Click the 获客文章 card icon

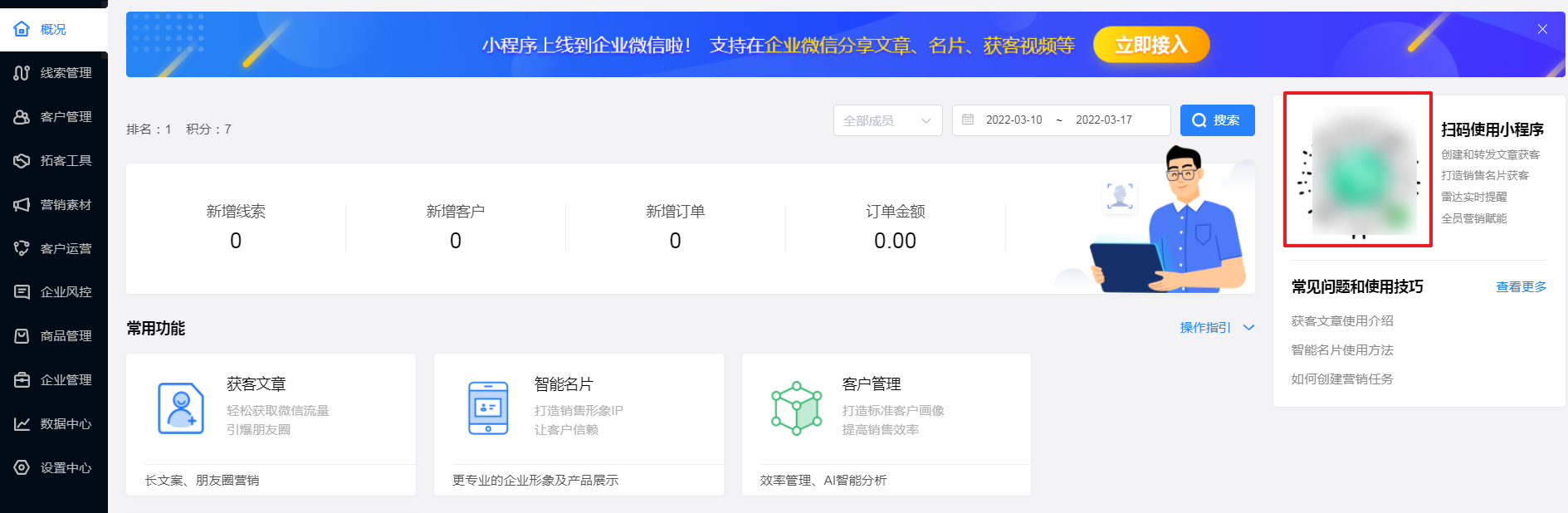click(181, 408)
